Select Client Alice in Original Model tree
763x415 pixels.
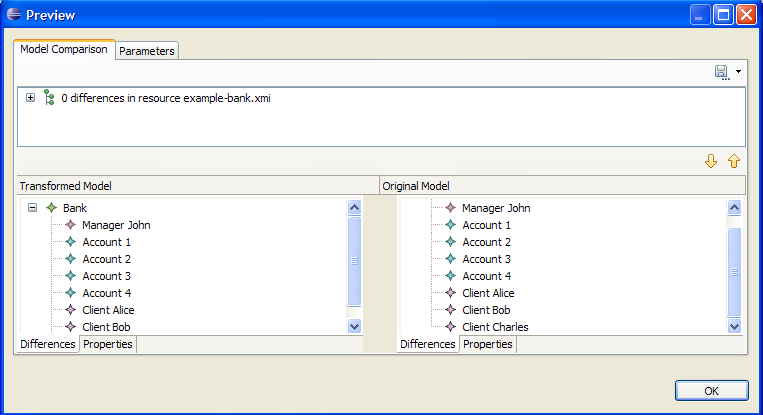point(489,293)
